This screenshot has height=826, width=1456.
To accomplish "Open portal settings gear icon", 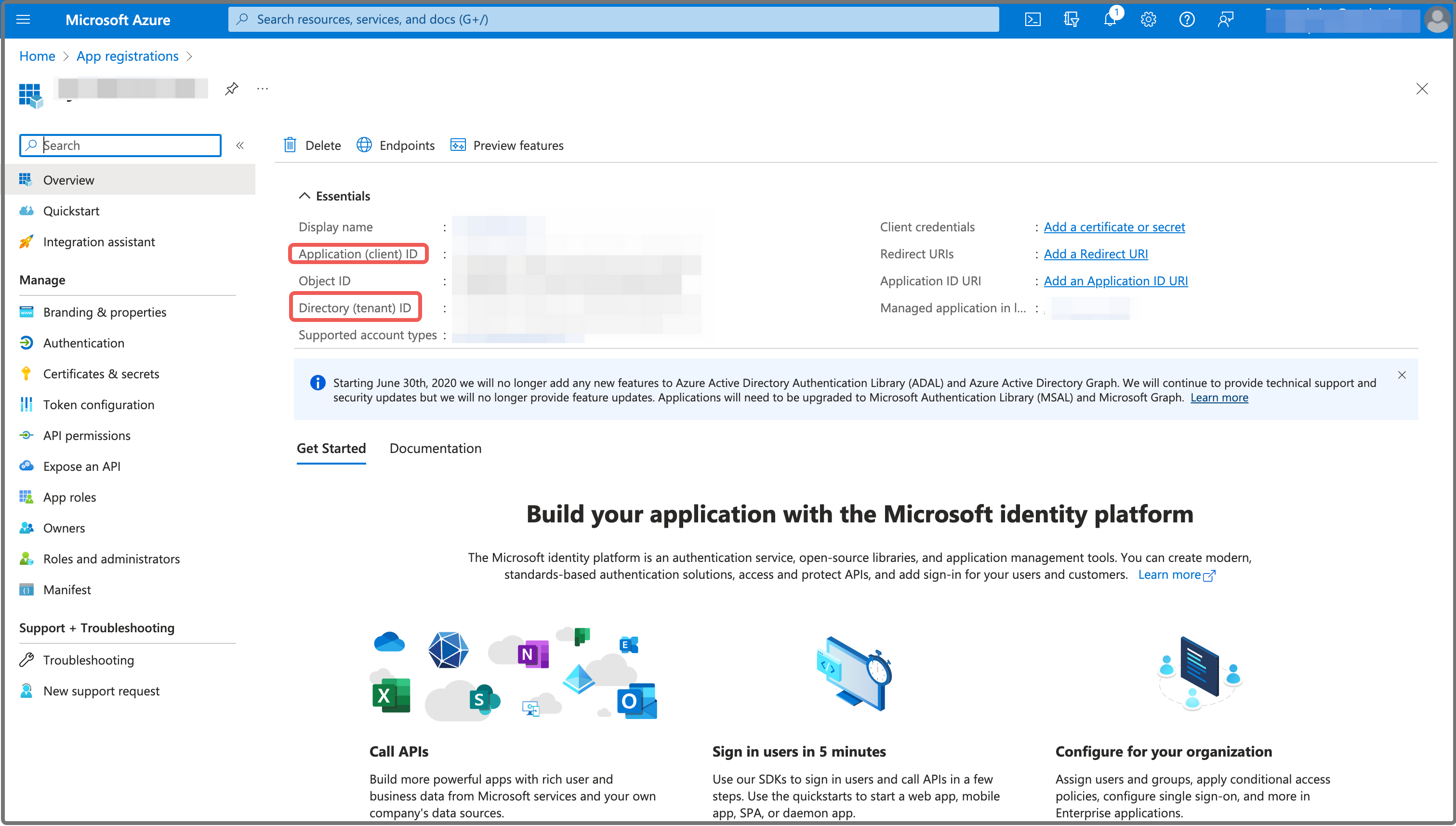I will coord(1148,19).
